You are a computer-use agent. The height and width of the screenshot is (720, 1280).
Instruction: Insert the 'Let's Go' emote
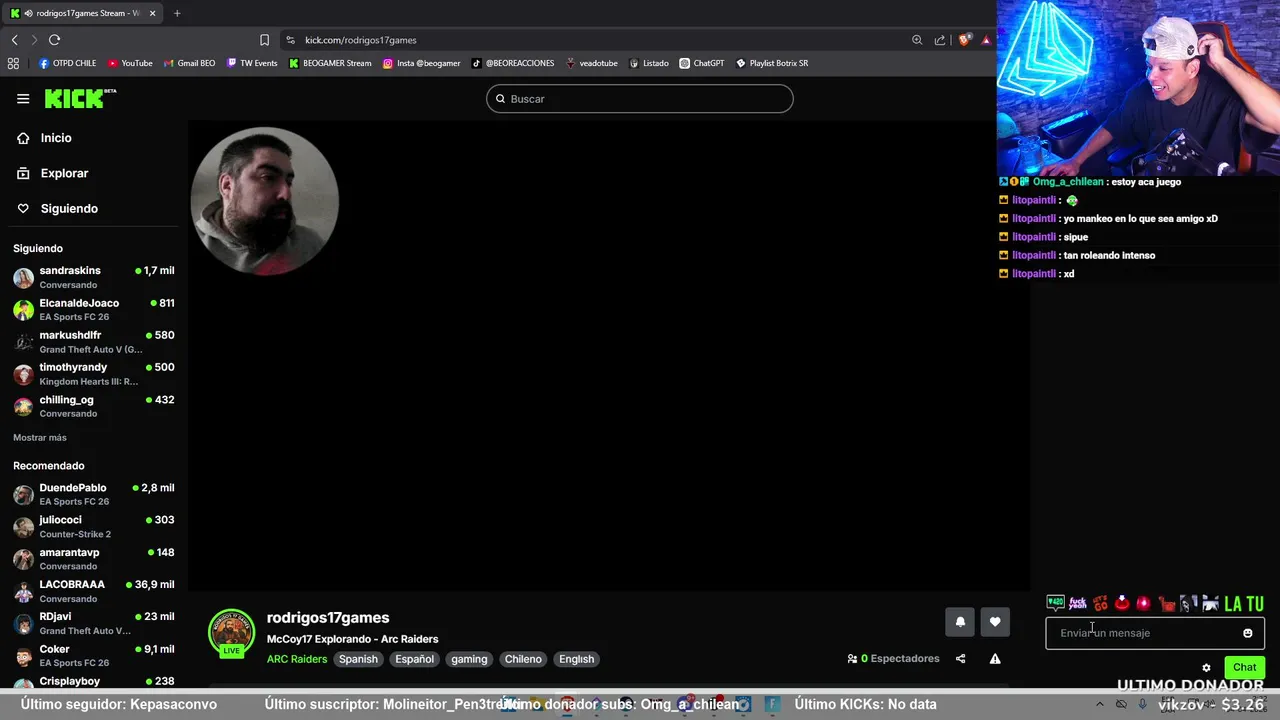pos(1100,603)
